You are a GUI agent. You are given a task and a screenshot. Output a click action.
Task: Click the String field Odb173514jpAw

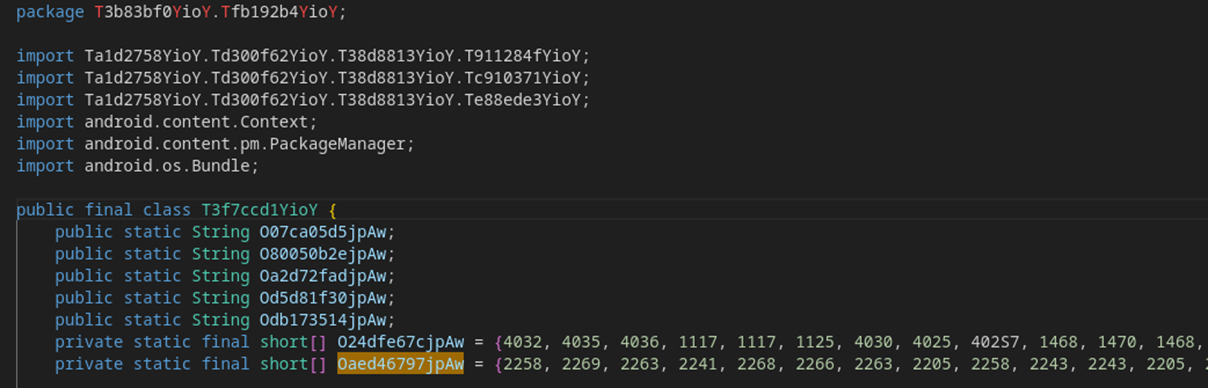pos(322,320)
